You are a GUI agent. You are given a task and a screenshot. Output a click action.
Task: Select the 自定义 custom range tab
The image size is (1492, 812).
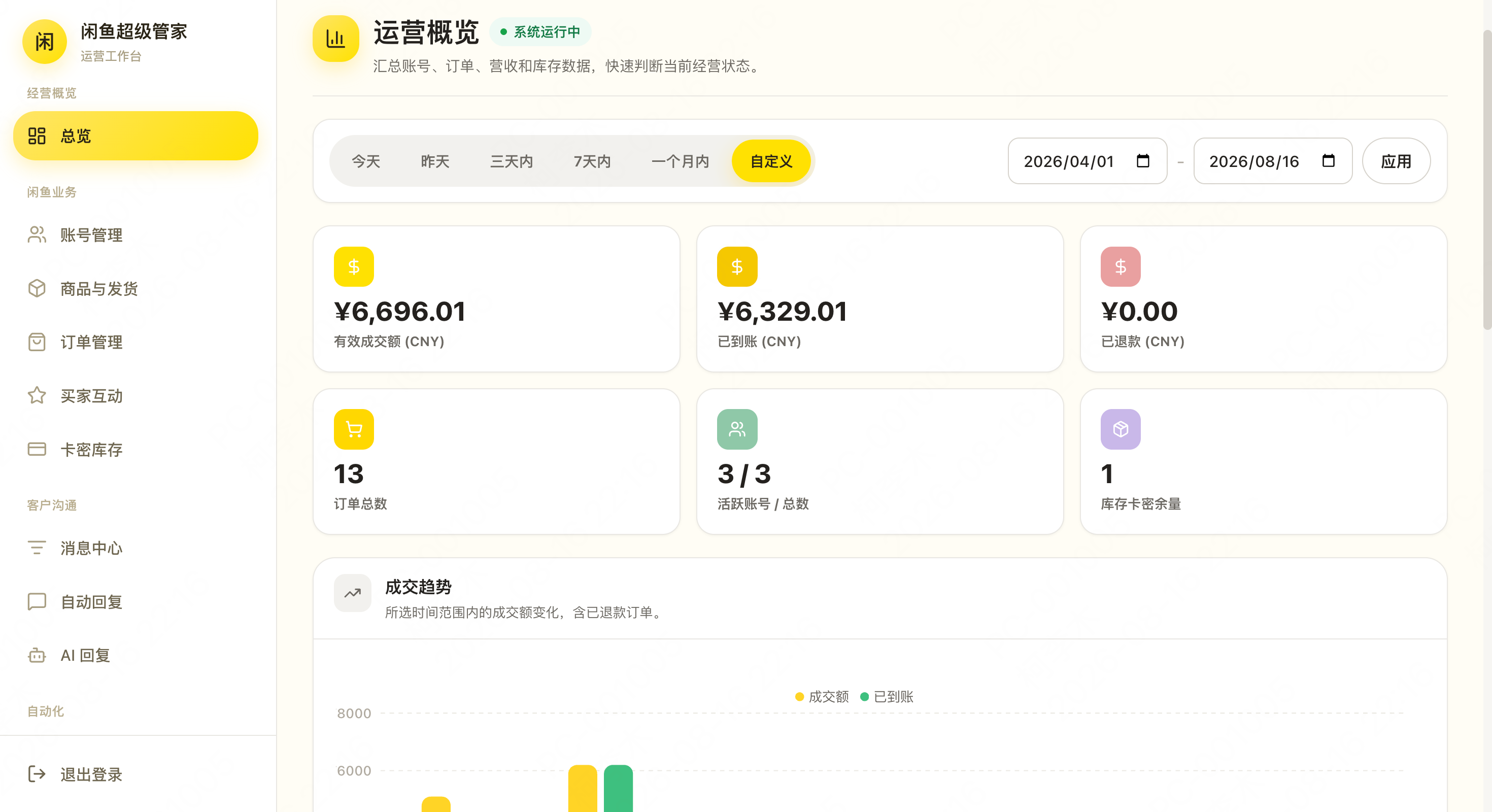[771, 161]
